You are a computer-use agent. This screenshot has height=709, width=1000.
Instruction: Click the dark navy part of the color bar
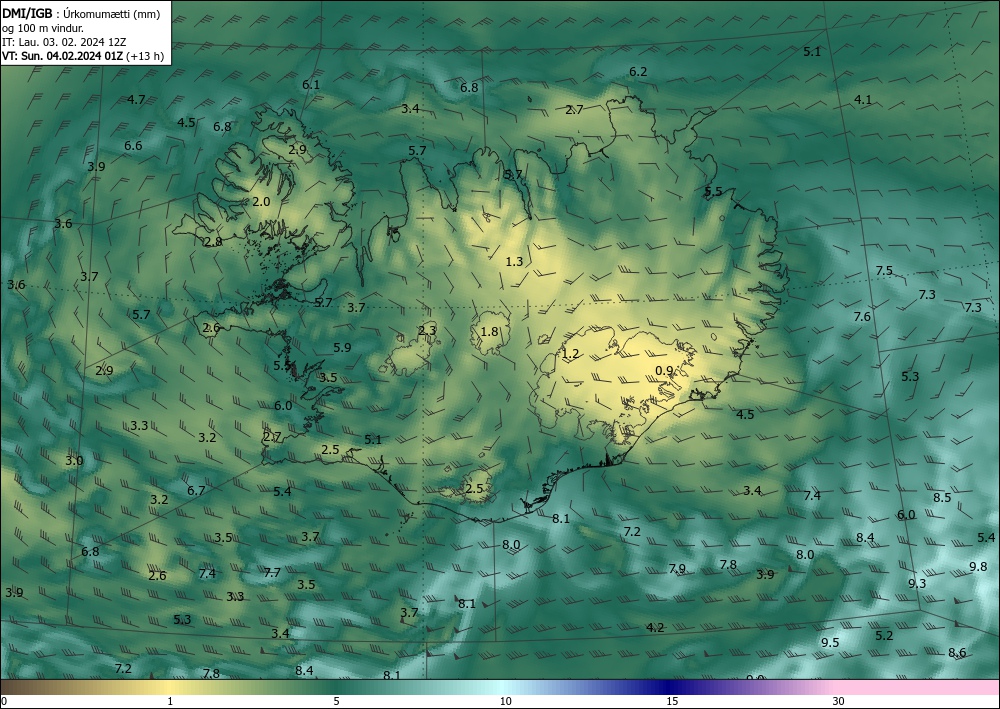pos(666,687)
